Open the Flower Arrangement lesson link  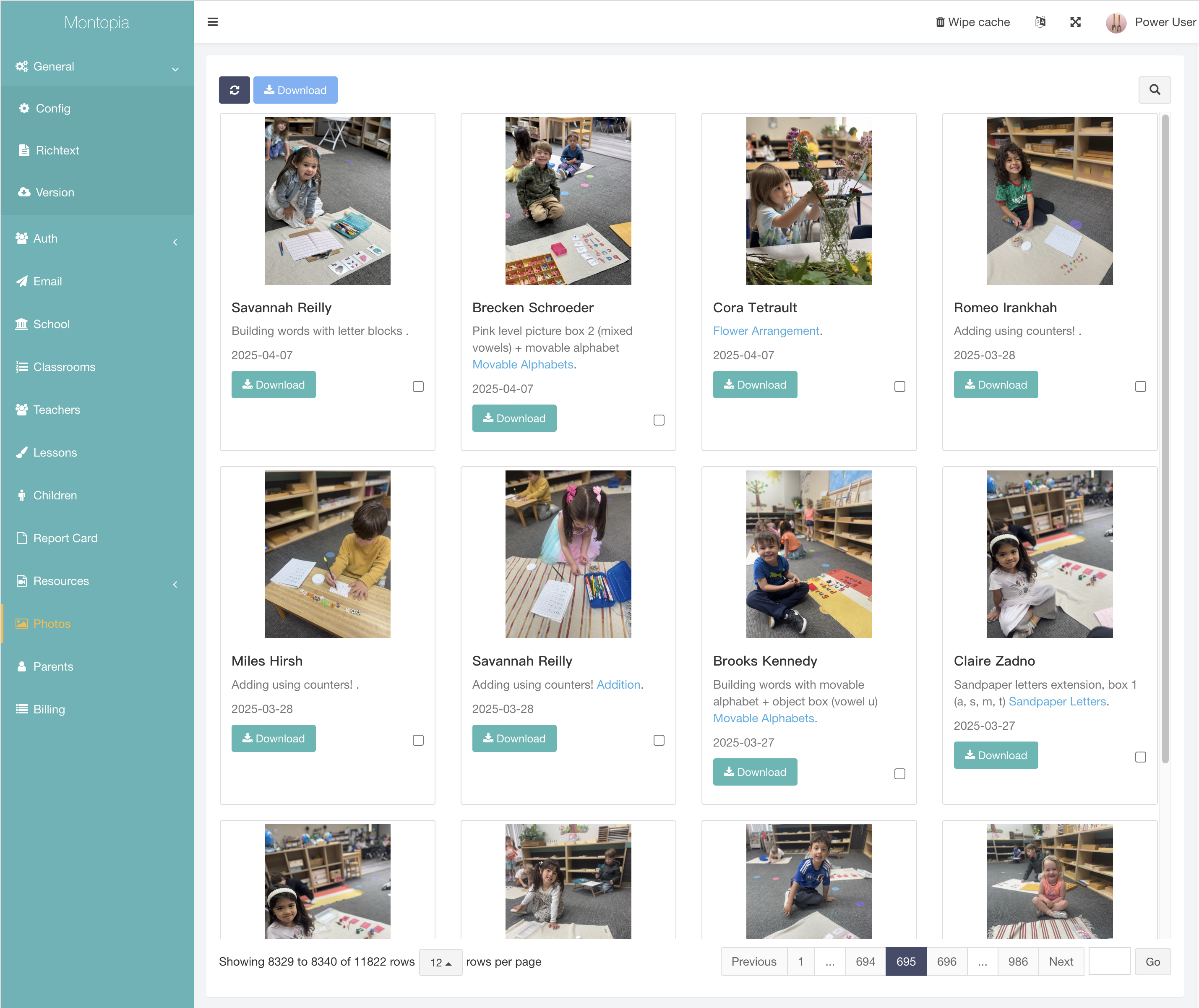tap(766, 332)
